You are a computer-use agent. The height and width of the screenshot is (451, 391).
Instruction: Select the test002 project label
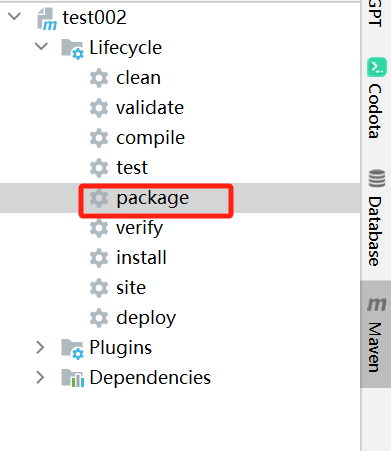click(95, 18)
